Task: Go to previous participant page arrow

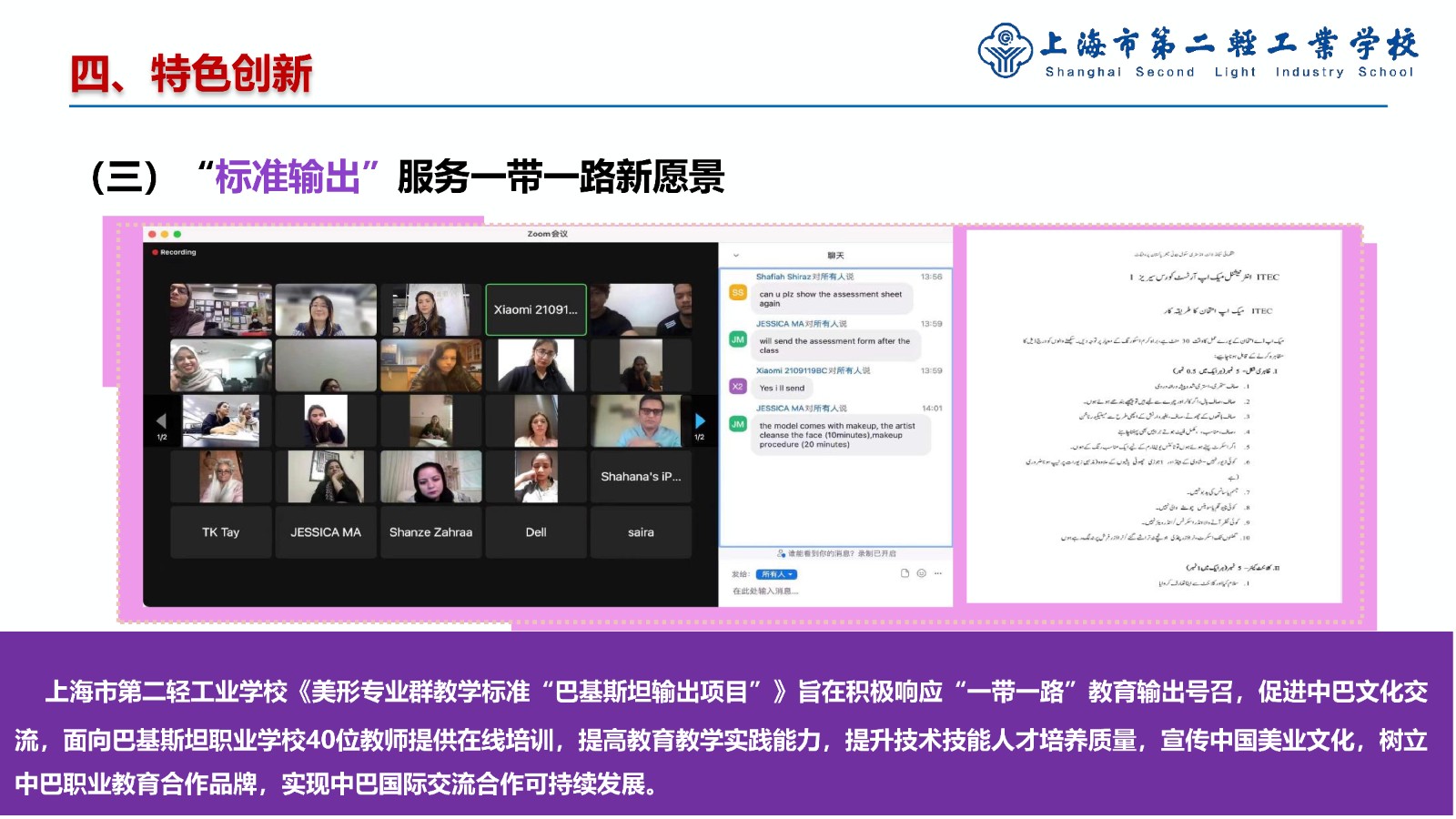Action: click(161, 421)
